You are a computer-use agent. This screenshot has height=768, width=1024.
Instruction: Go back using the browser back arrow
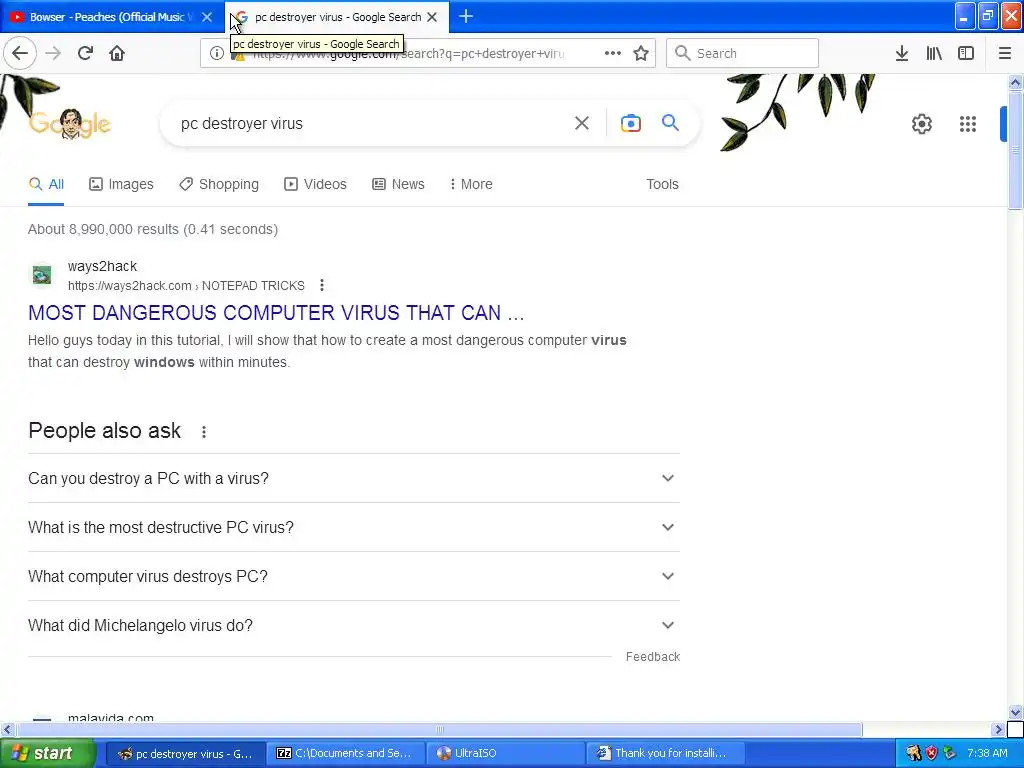tap(20, 53)
